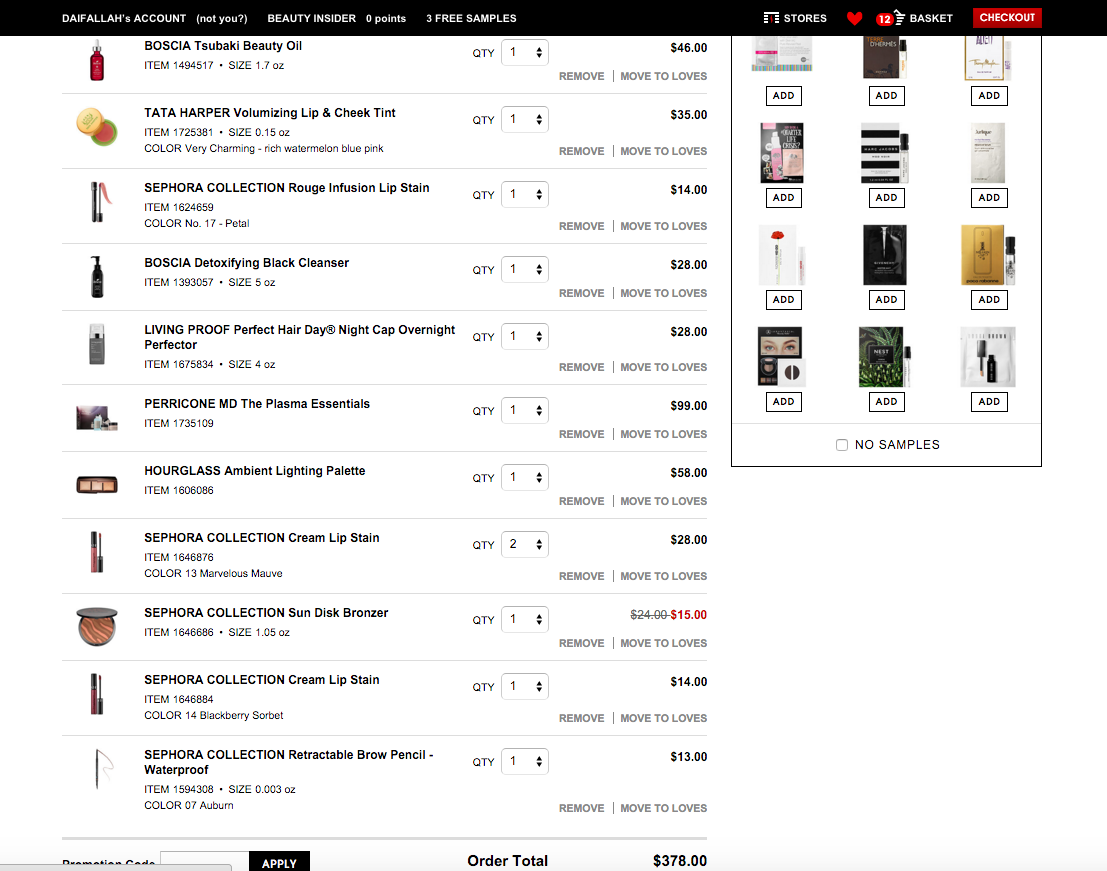The height and width of the screenshot is (871, 1107).
Task: Open the Beauty Insider menu item
Action: (x=308, y=18)
